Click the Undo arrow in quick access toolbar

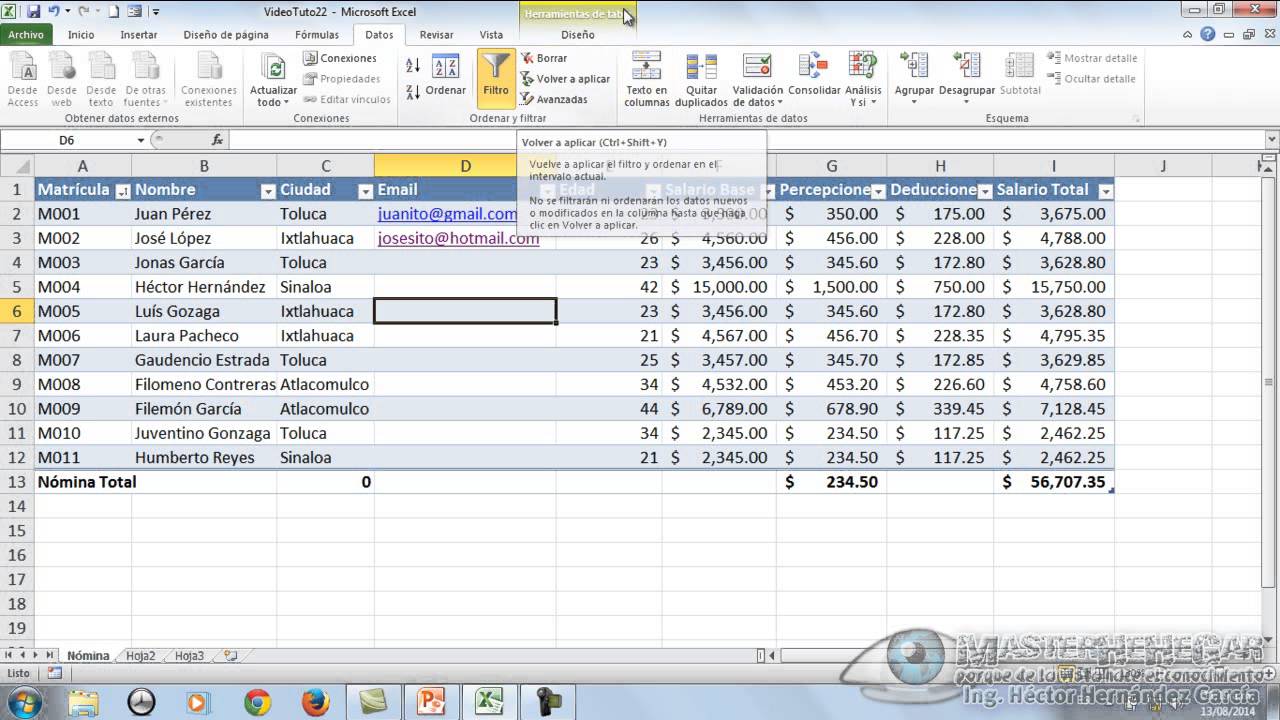[x=52, y=11]
